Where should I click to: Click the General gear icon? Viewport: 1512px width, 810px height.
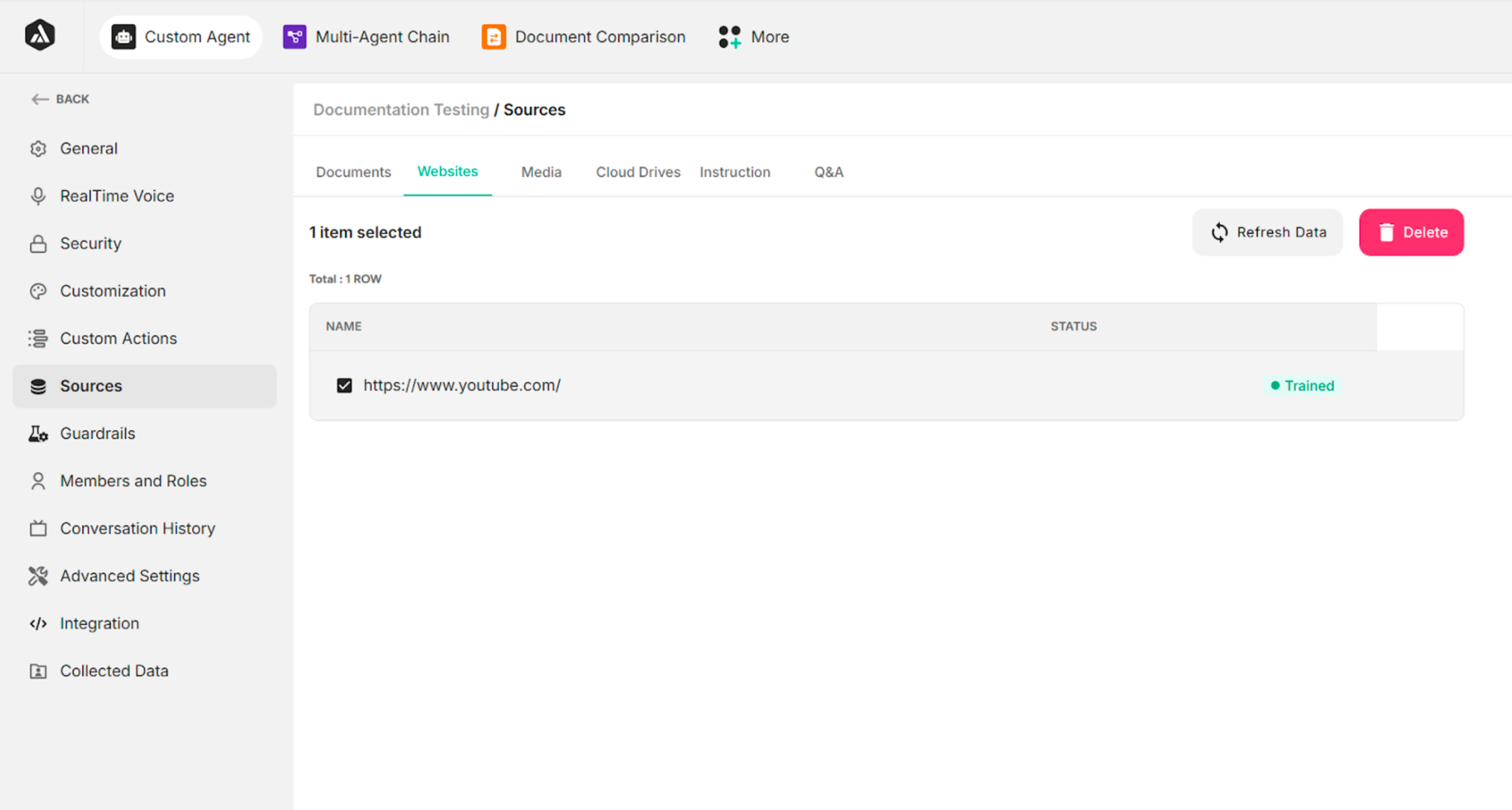pos(38,148)
